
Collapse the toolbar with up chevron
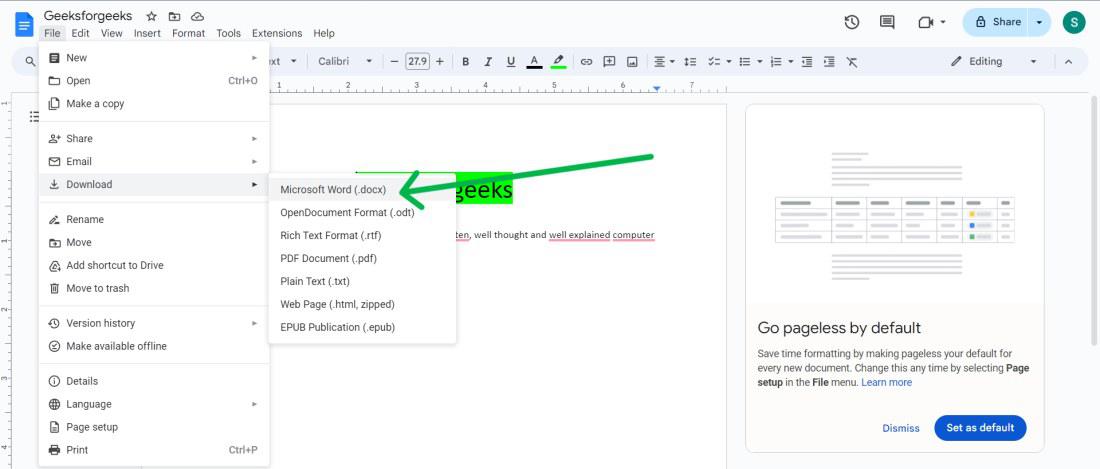pos(1068,62)
